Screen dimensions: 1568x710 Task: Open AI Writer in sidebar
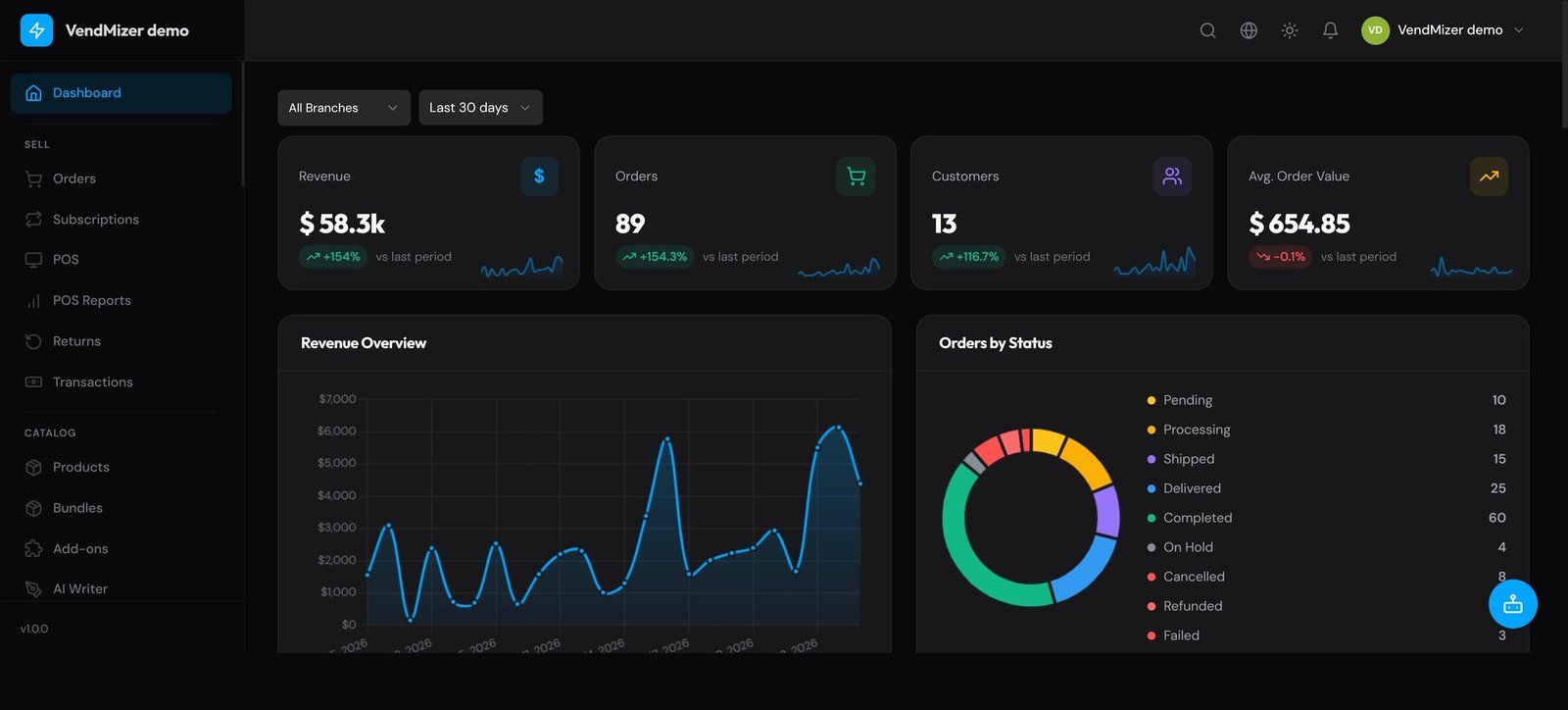click(122, 589)
